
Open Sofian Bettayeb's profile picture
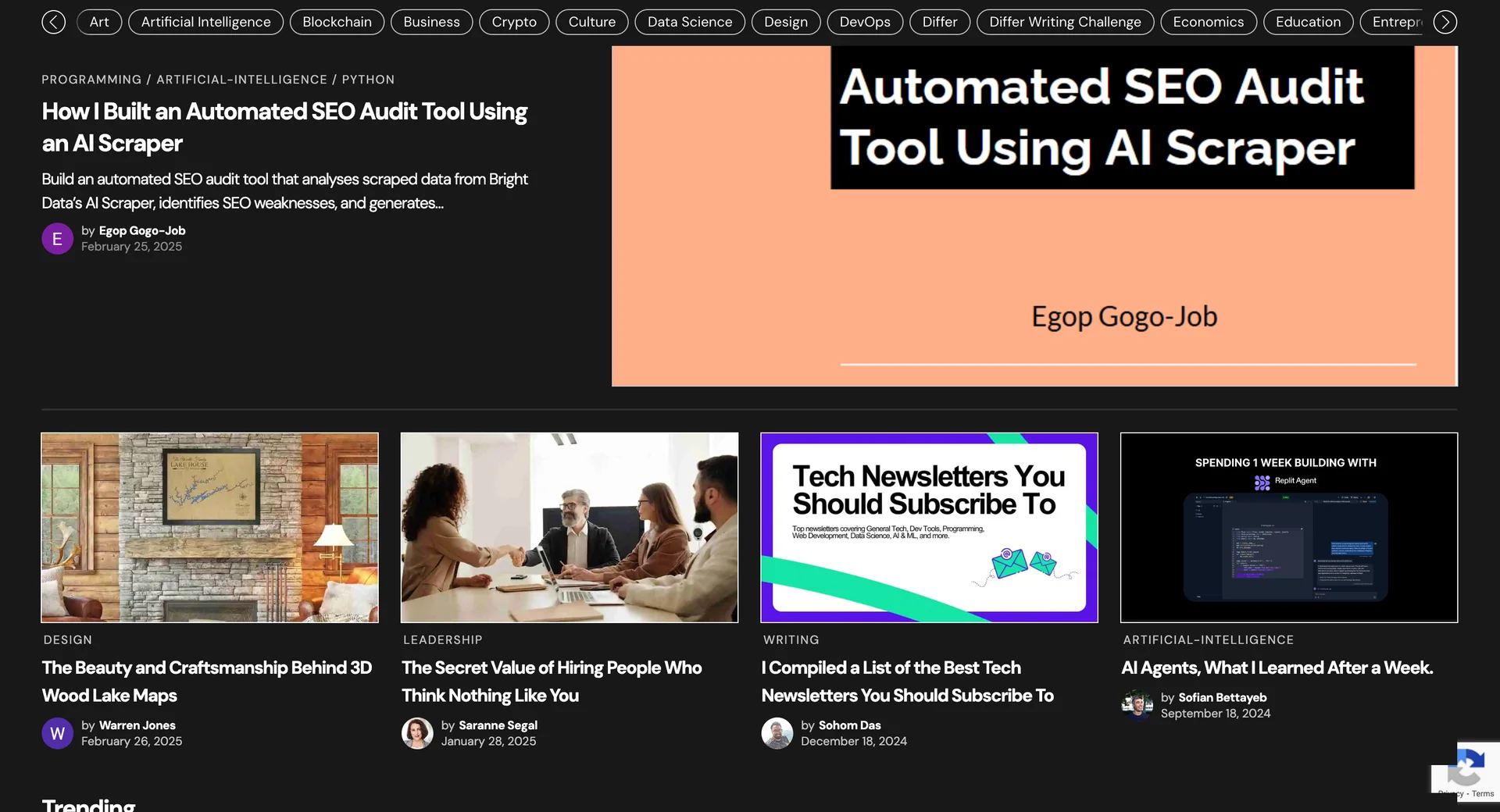(1137, 704)
